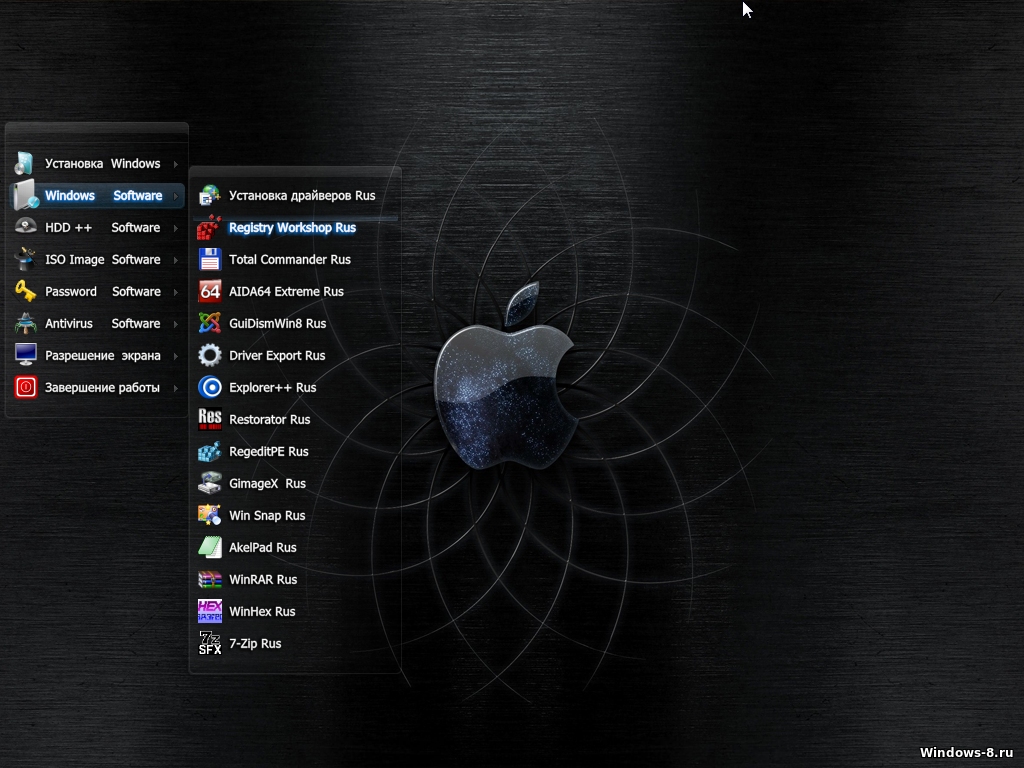Expand the Установка Windows submenu arrow
Screen dimensions: 1024x768
[x=176, y=164]
